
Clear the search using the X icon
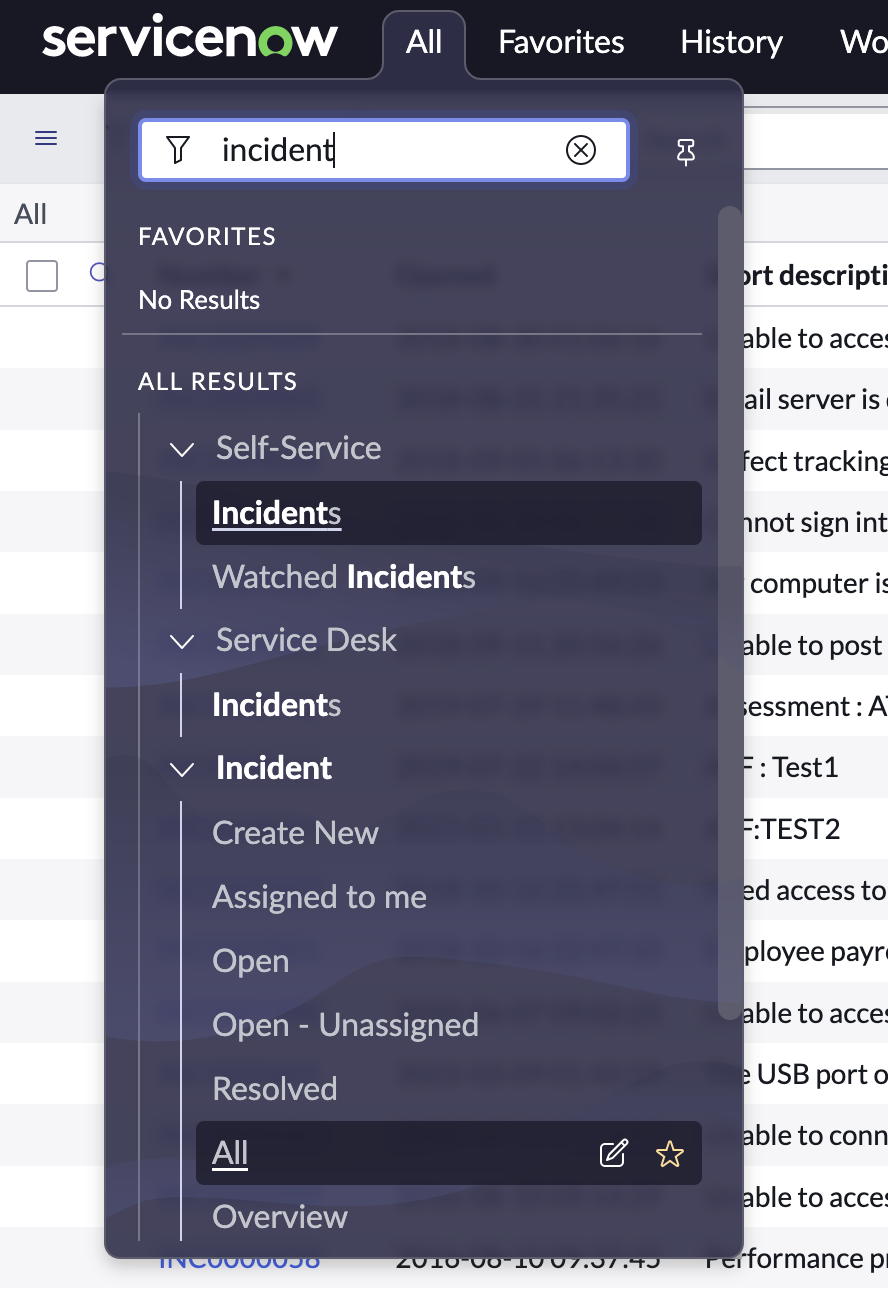[x=580, y=150]
